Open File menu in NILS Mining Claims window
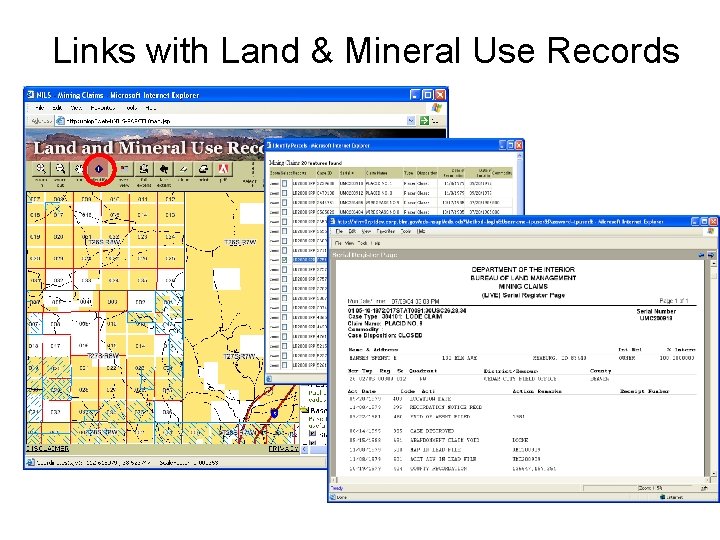 tap(40, 108)
